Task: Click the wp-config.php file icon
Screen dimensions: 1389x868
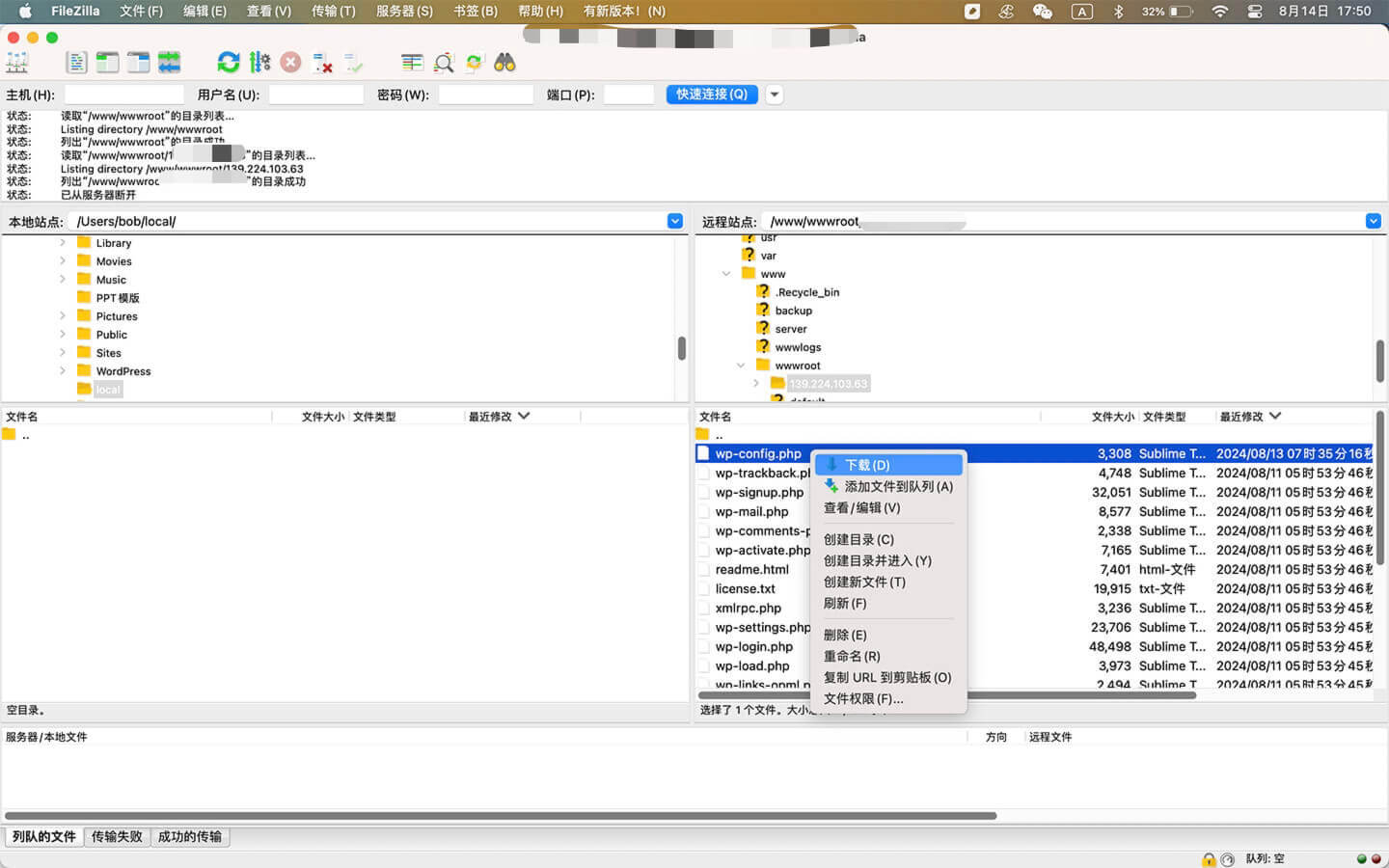Action: [703, 453]
